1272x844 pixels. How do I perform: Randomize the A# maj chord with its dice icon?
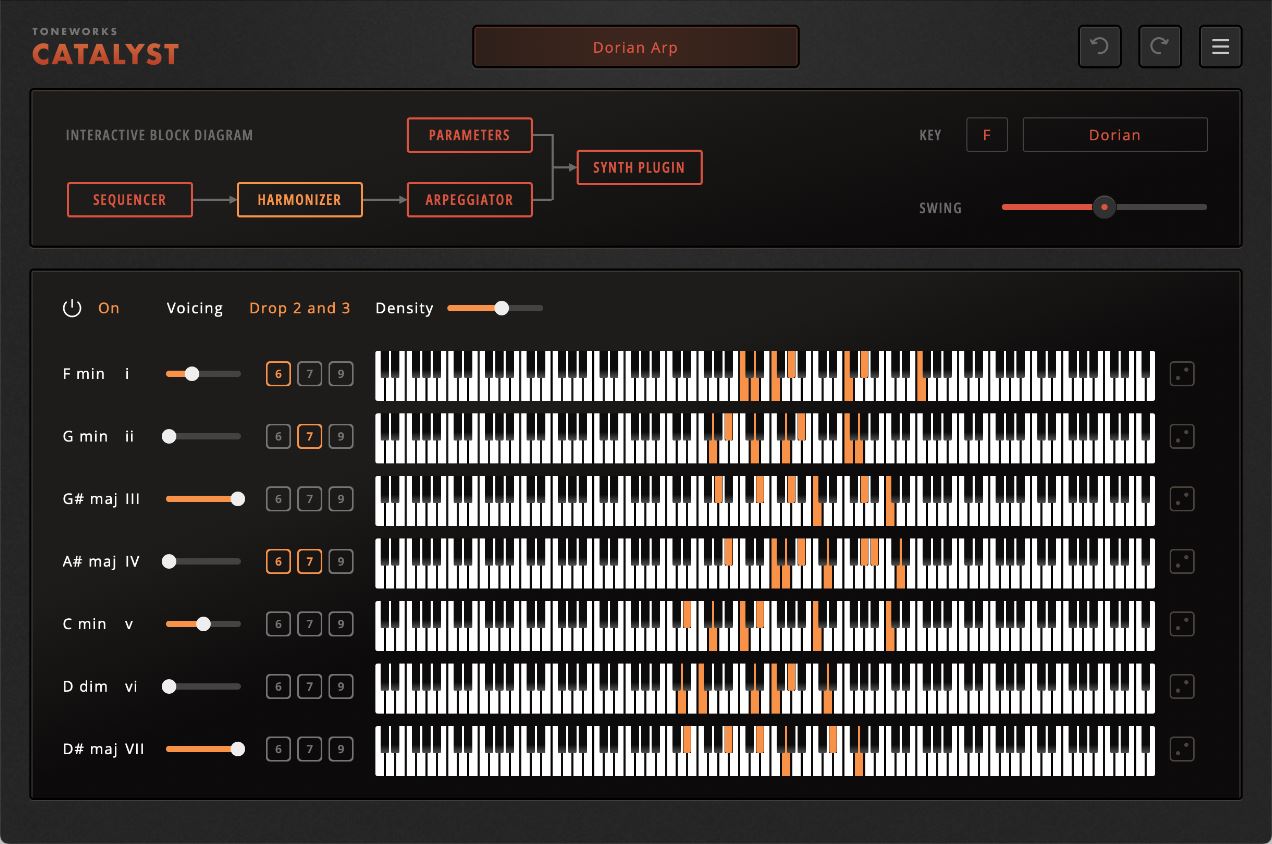coord(1182,561)
